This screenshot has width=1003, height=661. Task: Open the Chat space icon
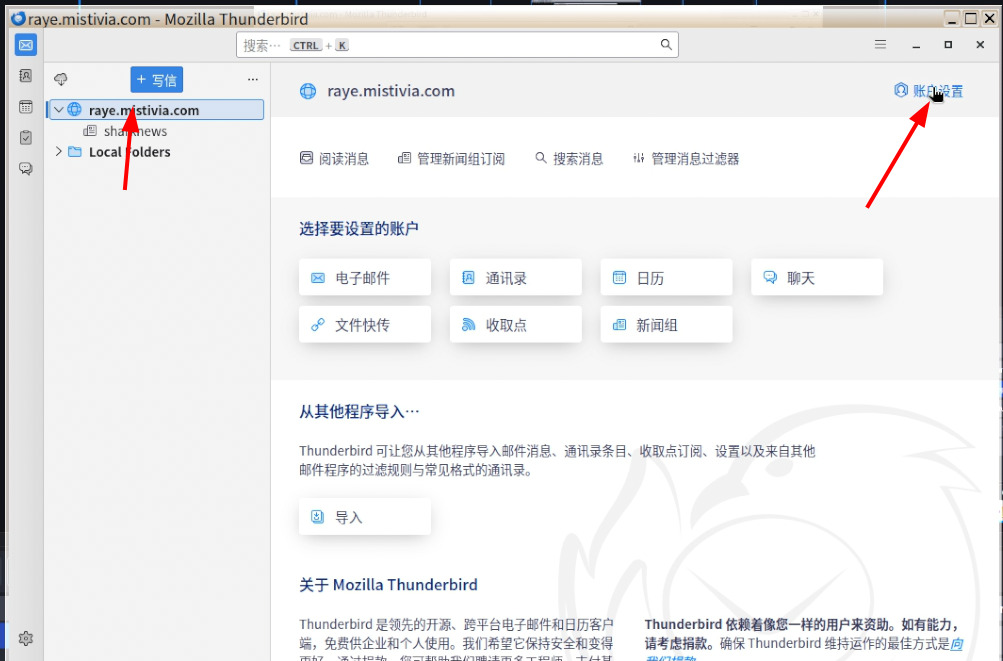pyautogui.click(x=26, y=168)
